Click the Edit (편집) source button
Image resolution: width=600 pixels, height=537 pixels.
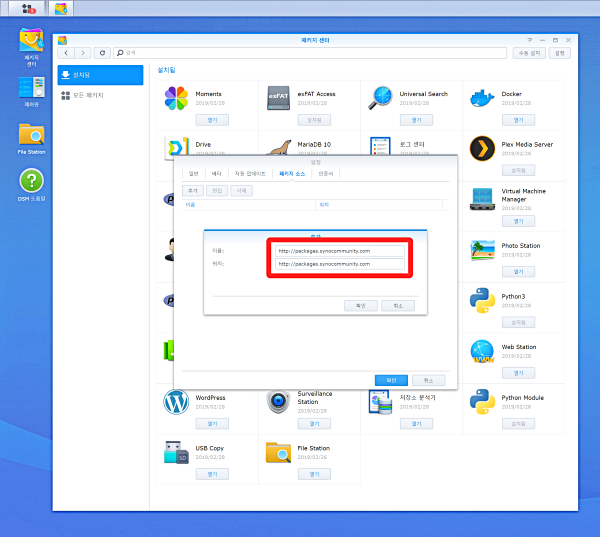pyautogui.click(x=217, y=191)
